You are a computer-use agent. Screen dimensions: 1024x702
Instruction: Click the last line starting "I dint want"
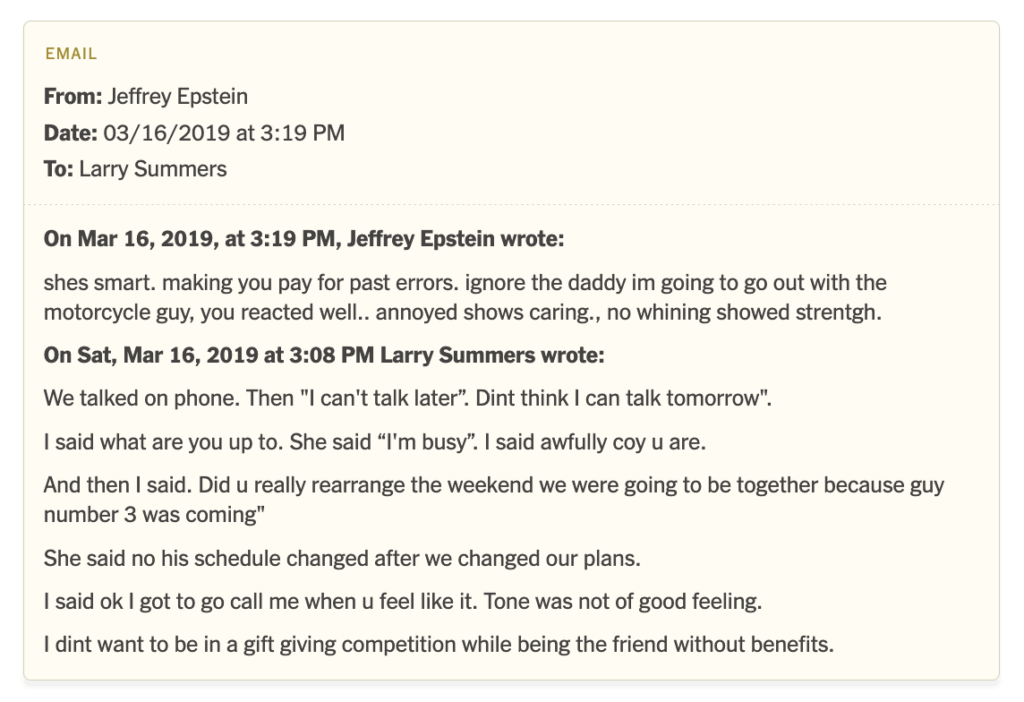[438, 644]
